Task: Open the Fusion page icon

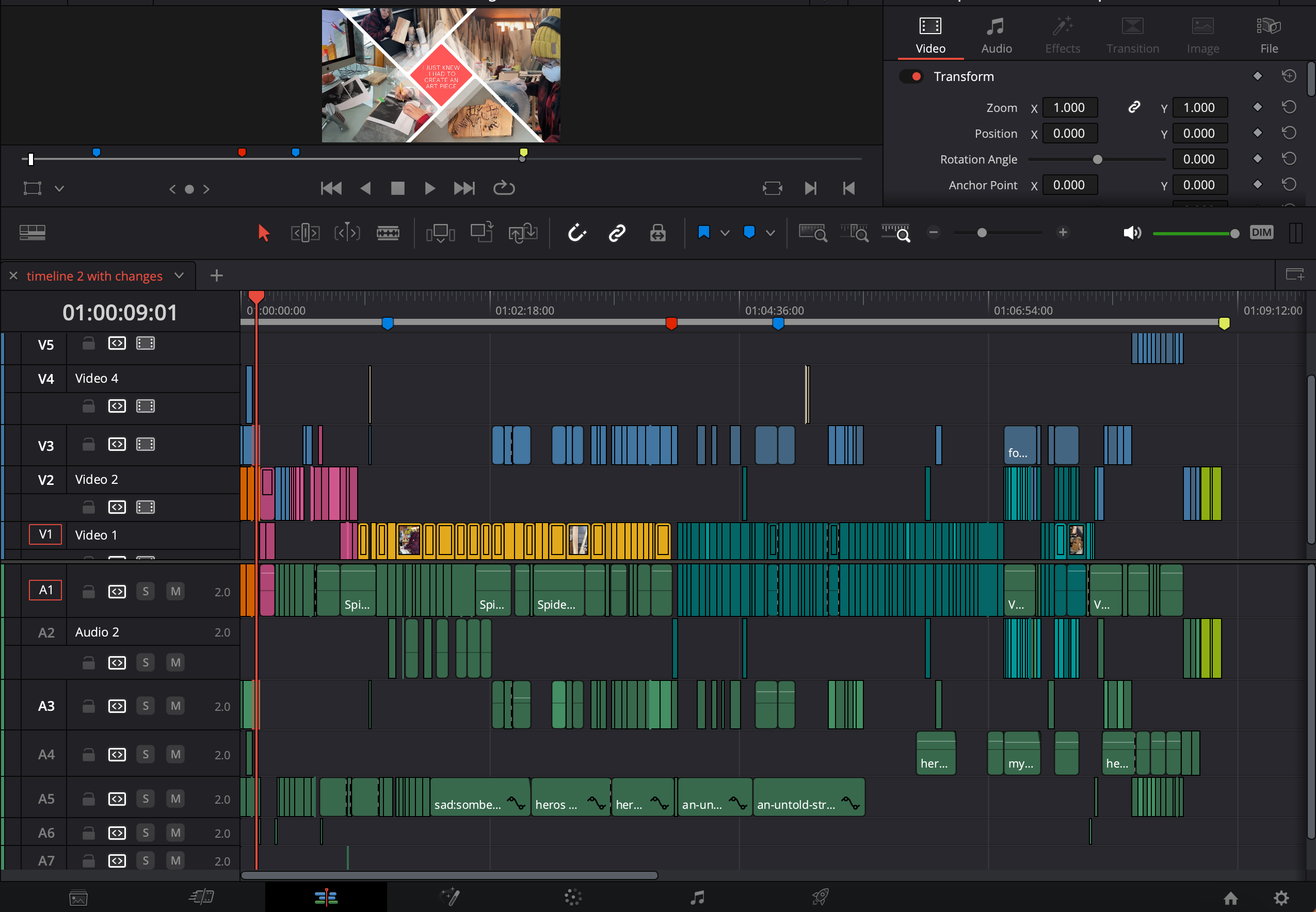Action: pos(450,897)
